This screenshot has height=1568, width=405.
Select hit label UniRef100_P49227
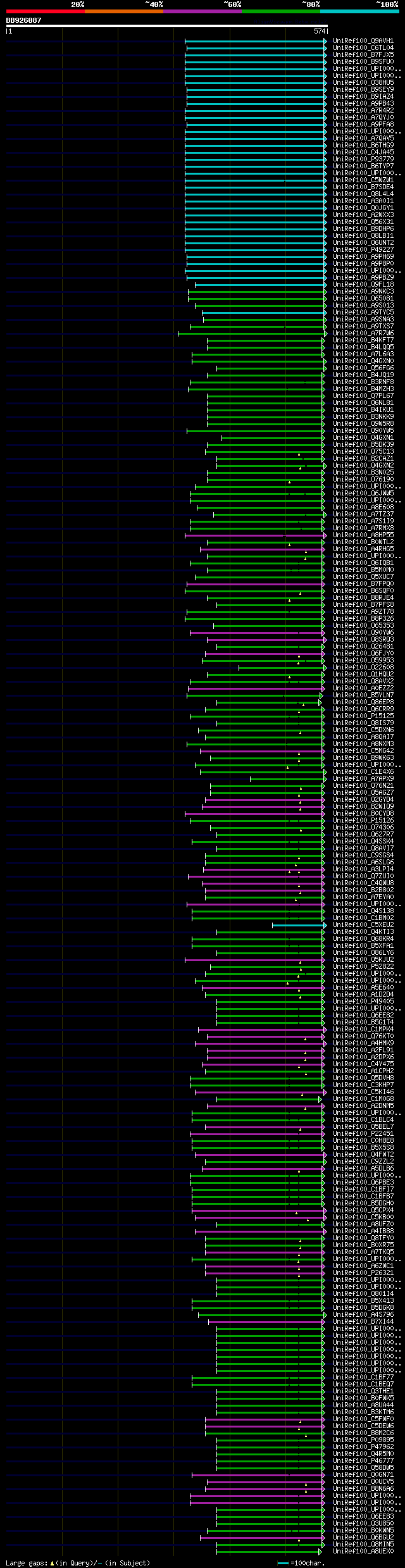tap(363, 249)
